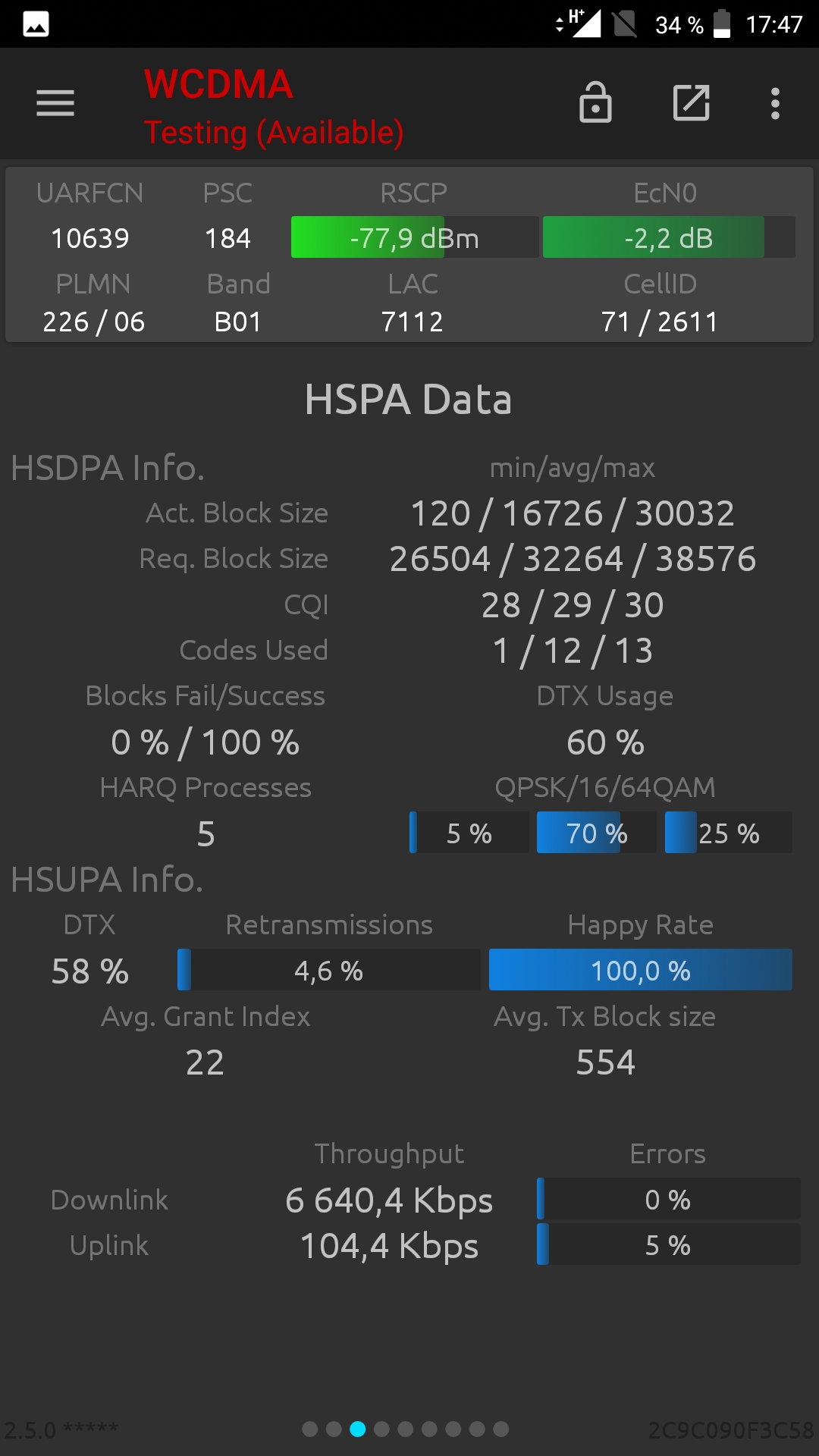Tap the 16QAM 70 % modulation bar

coord(596,833)
